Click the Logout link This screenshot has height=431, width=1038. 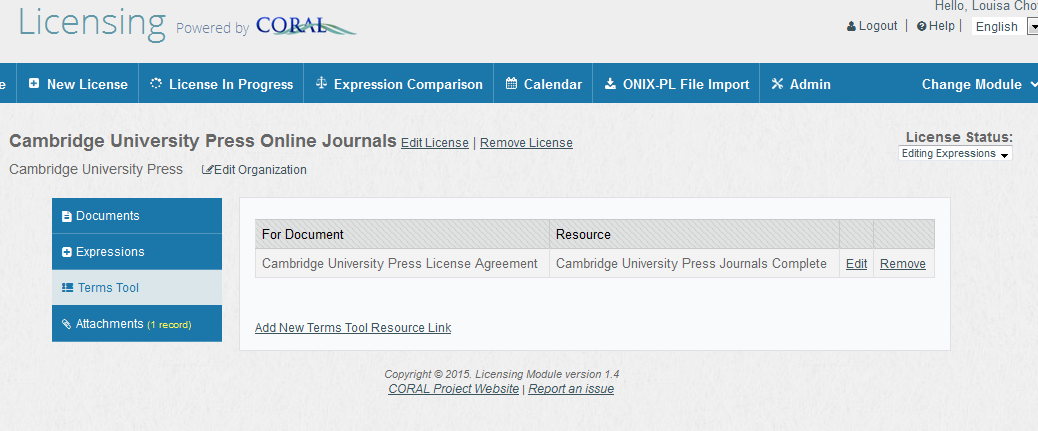point(878,26)
